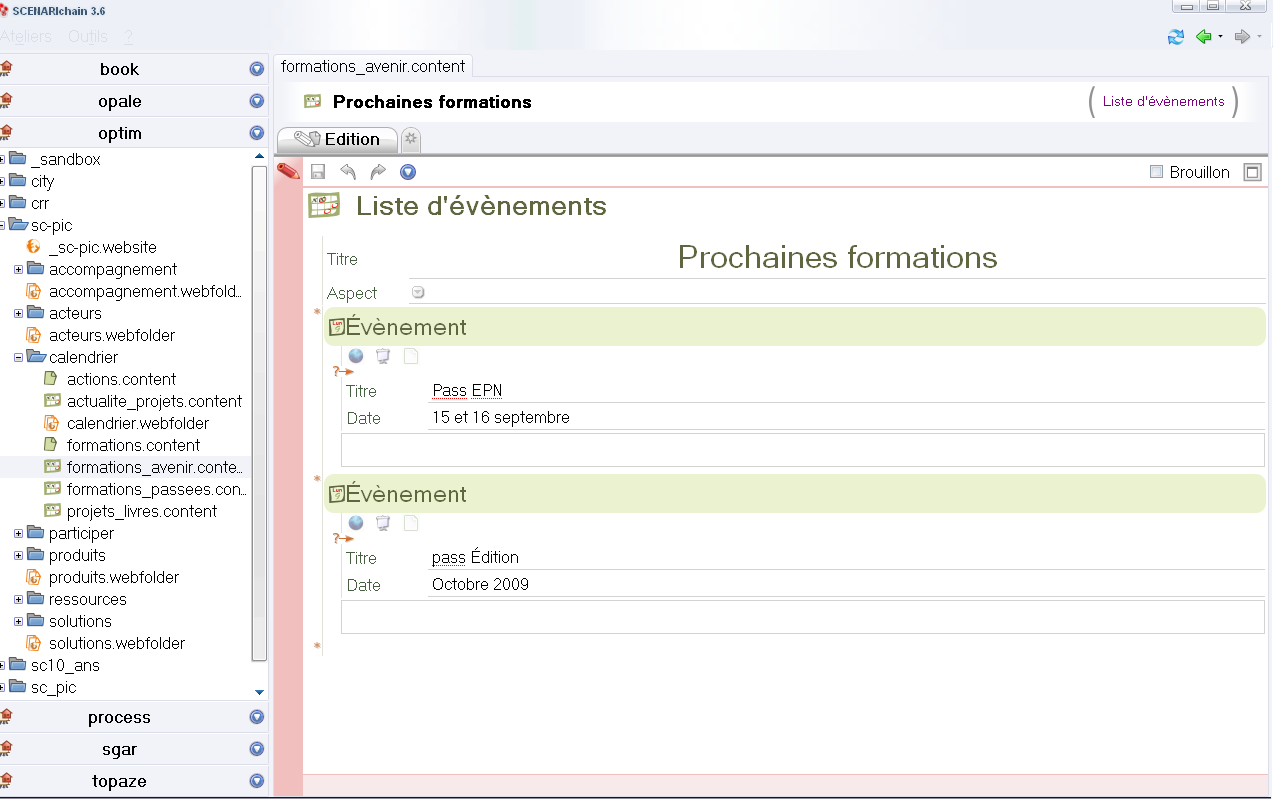Click the save floppy disk icon

click(x=318, y=172)
